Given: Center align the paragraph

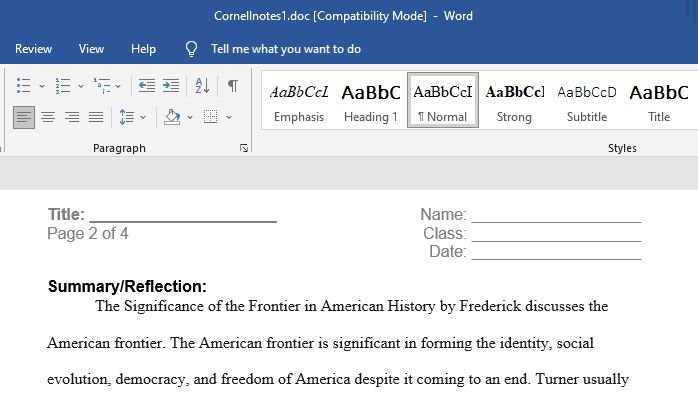Looking at the screenshot, I should coord(48,117).
